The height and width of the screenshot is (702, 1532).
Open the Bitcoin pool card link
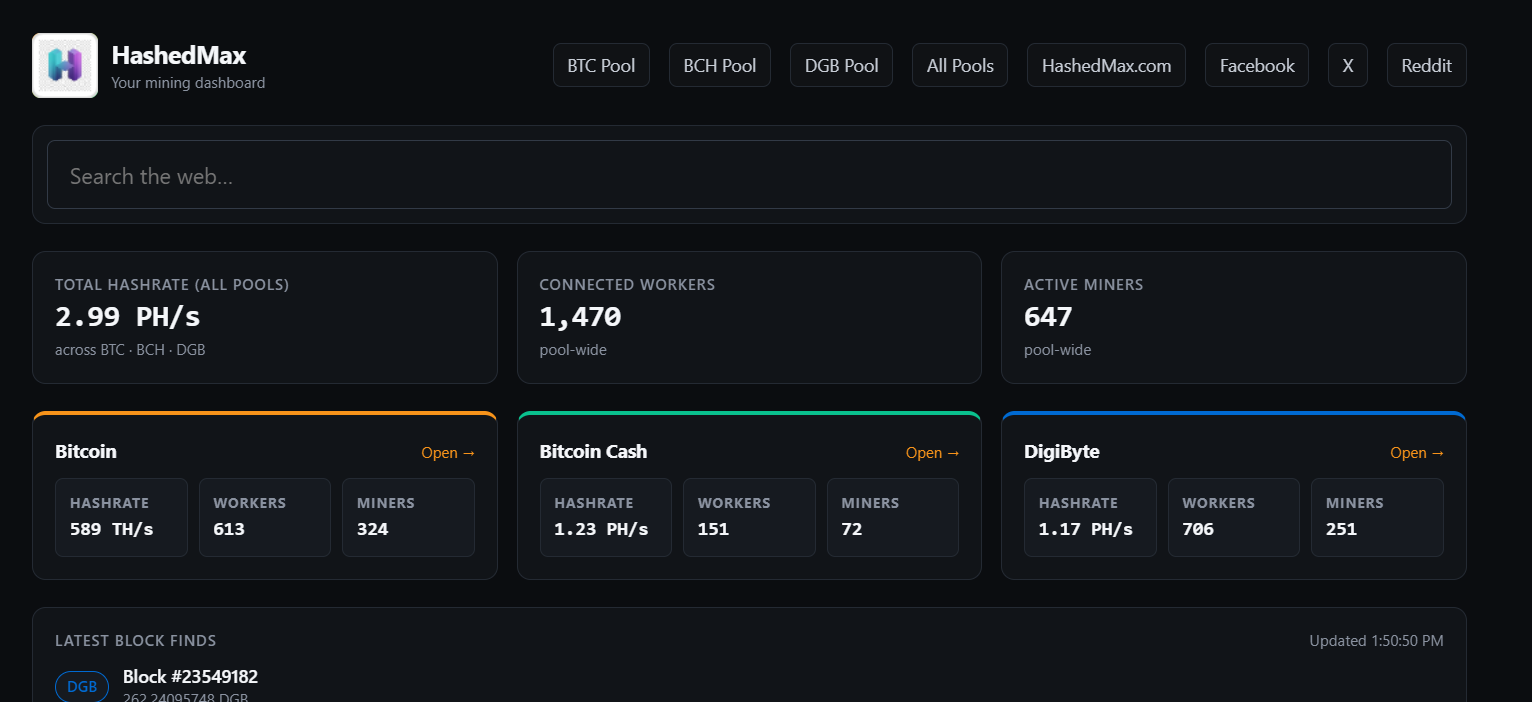pyautogui.click(x=448, y=453)
